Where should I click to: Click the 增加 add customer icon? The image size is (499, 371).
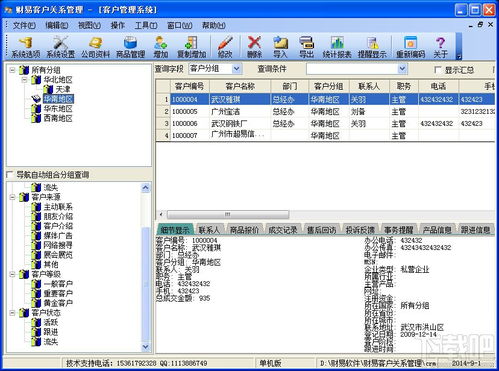(x=160, y=47)
